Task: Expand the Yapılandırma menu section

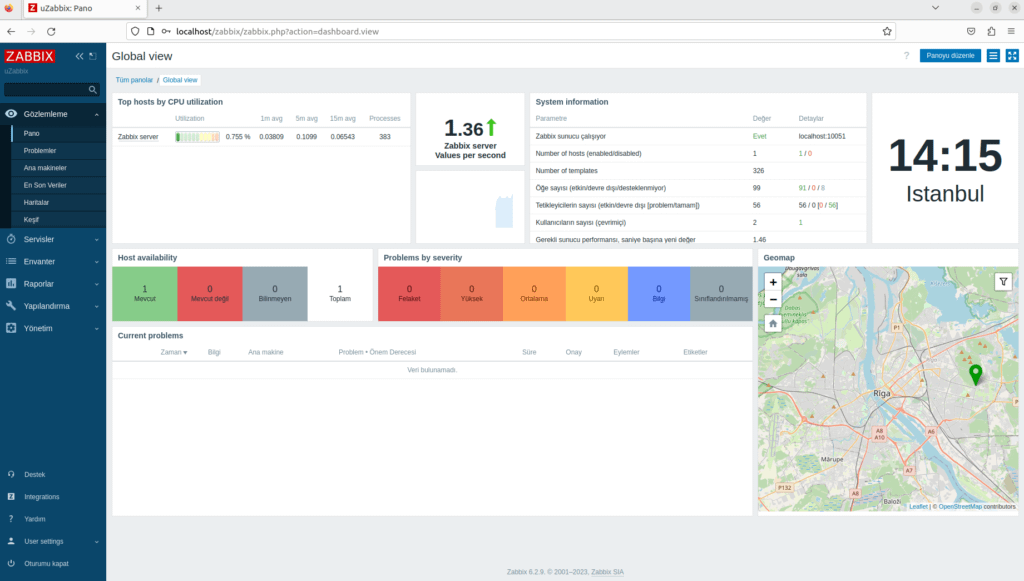Action: click(52, 306)
